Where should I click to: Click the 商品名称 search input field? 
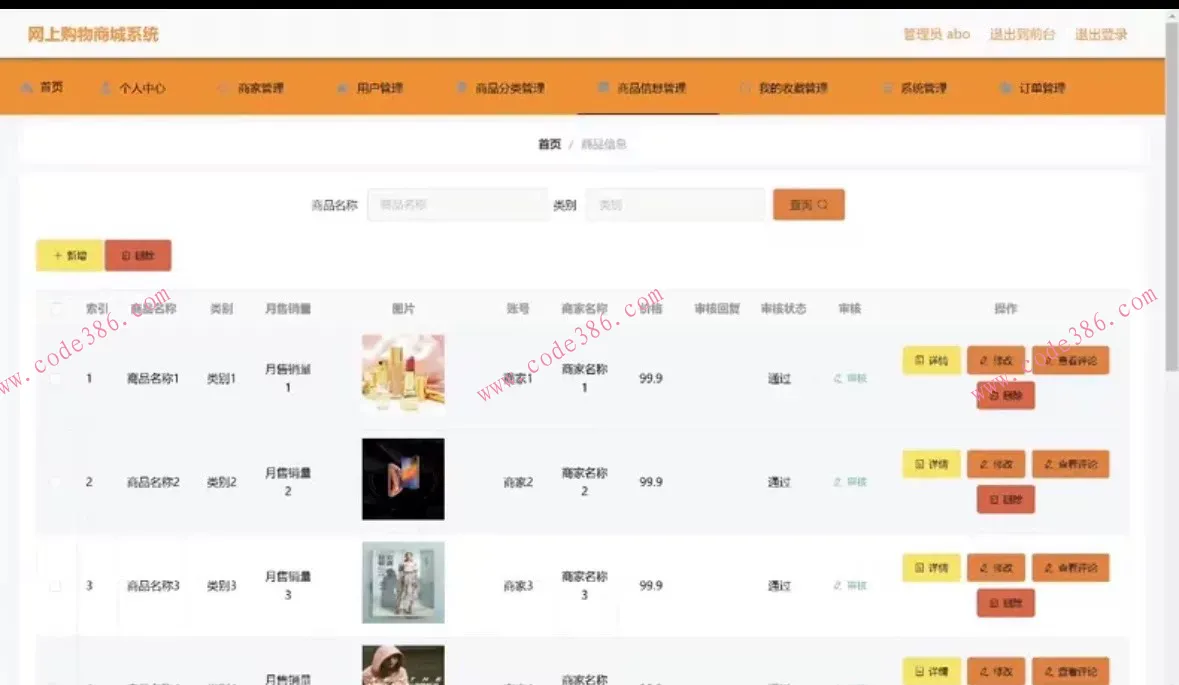[x=457, y=204]
